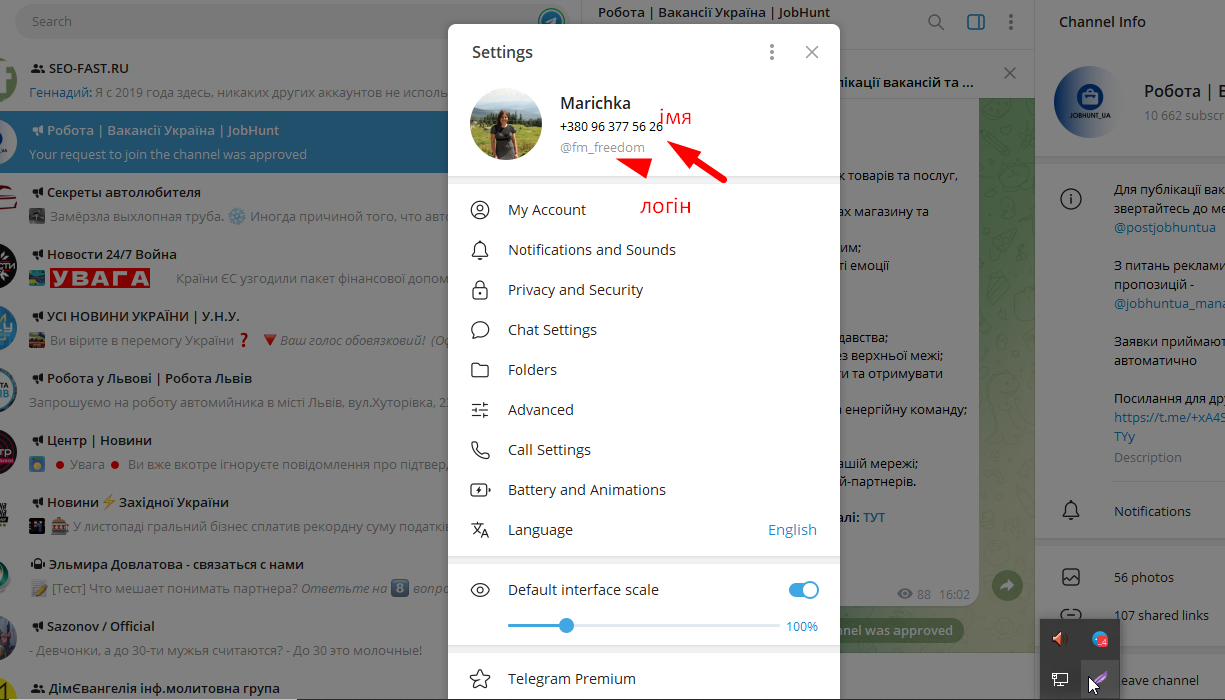Click the interface scale slider handle
The image size is (1225, 700).
pyautogui.click(x=566, y=626)
